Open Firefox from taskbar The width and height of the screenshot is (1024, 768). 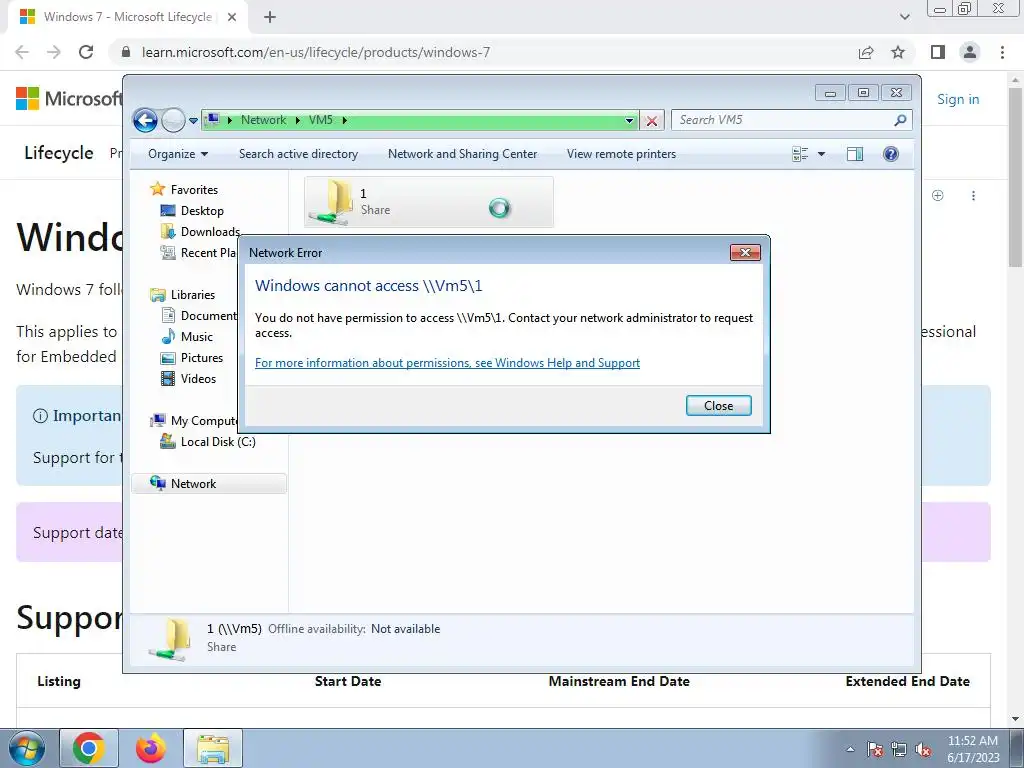click(151, 748)
